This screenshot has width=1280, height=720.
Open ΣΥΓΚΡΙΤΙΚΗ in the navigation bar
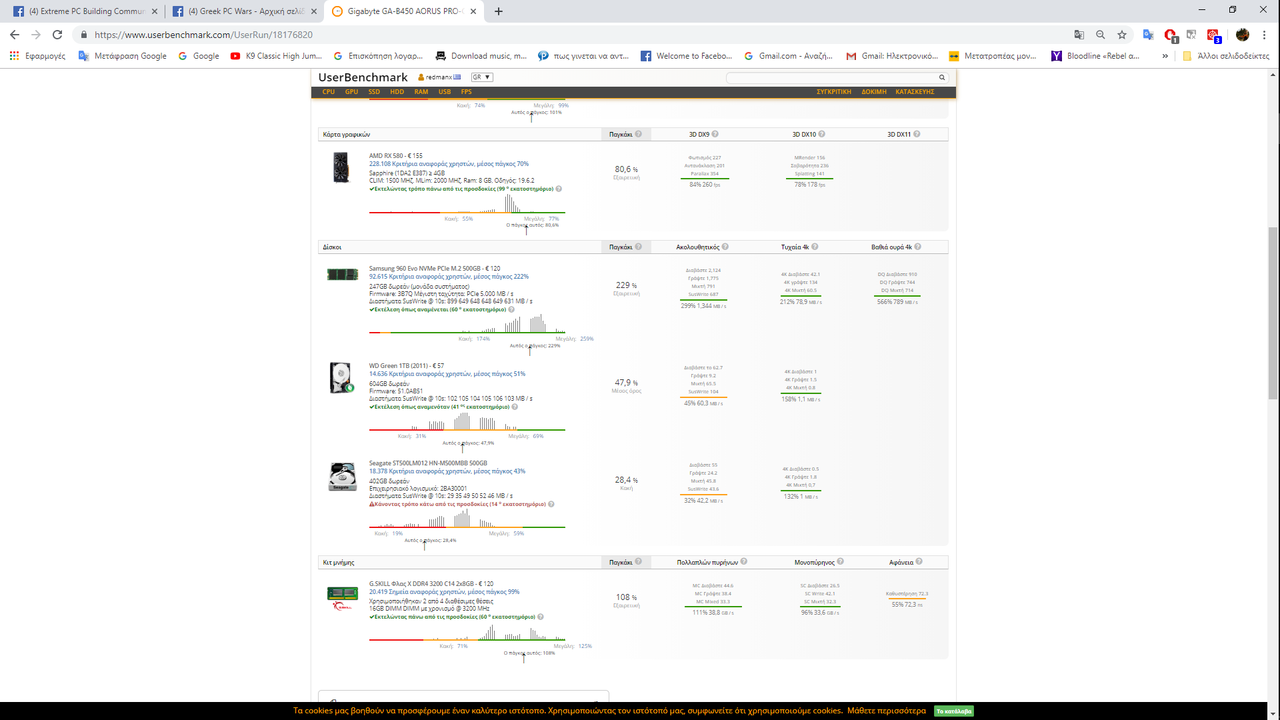click(833, 92)
